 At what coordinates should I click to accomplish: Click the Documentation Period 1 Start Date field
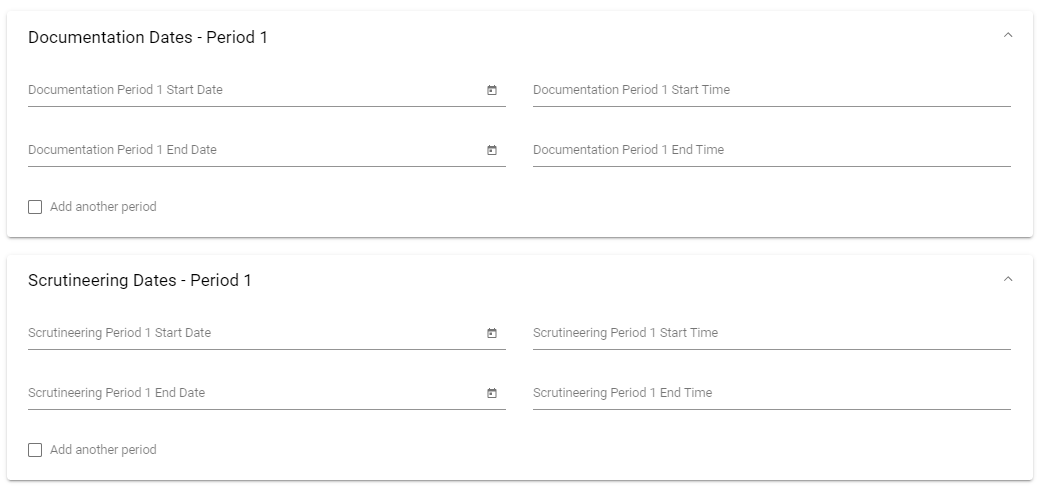(x=267, y=91)
